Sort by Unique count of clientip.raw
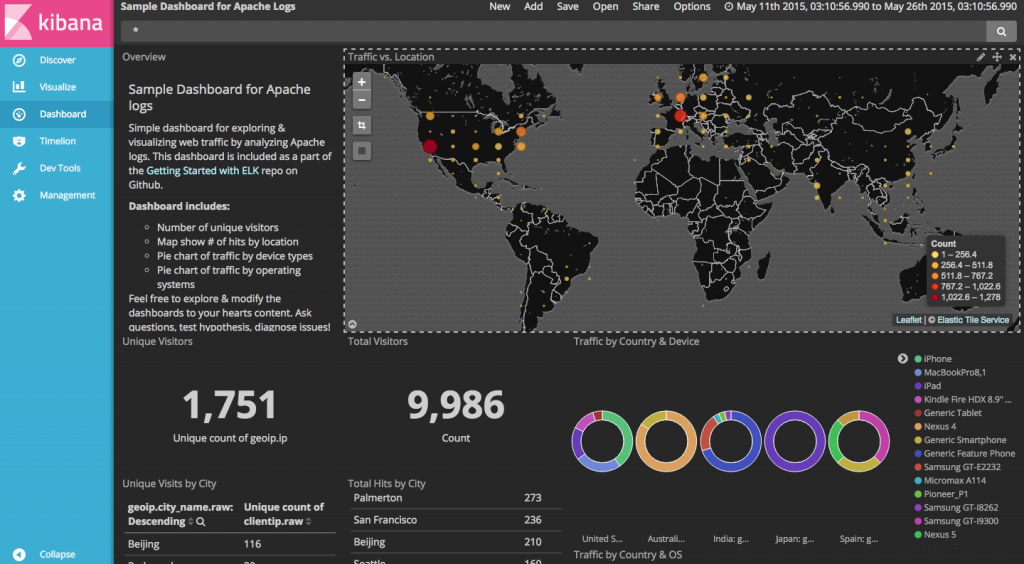The width and height of the screenshot is (1024, 564). pos(308,522)
